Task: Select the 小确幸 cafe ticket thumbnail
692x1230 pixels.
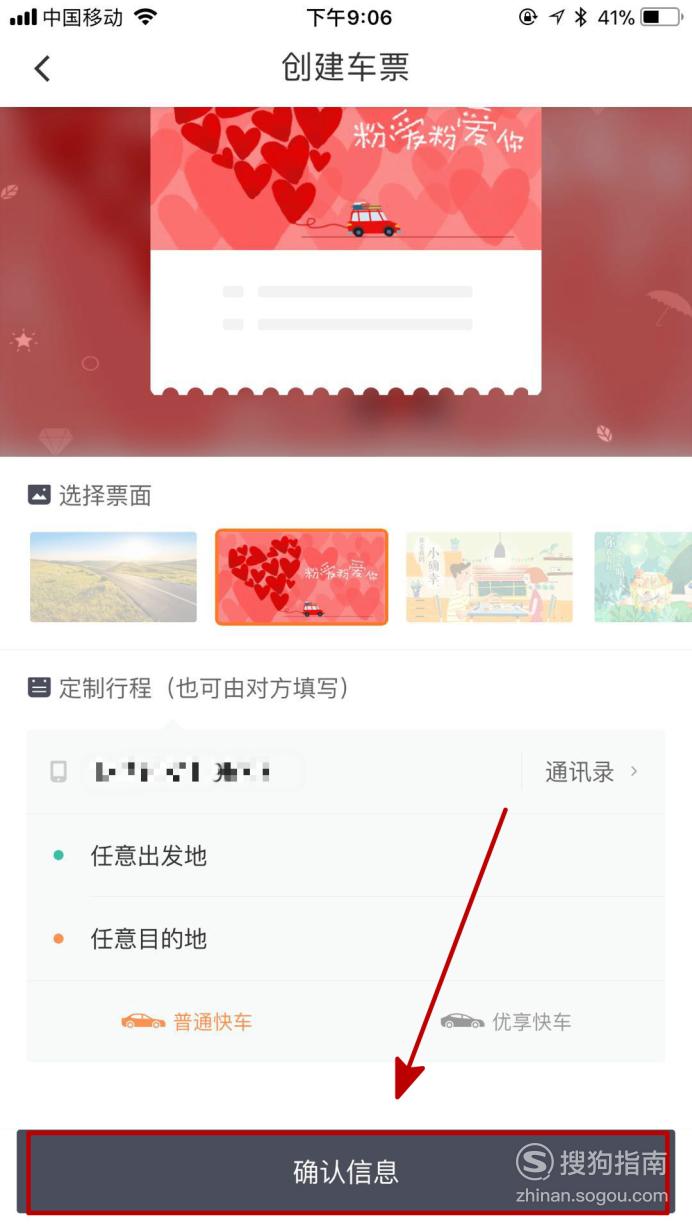Action: (489, 577)
